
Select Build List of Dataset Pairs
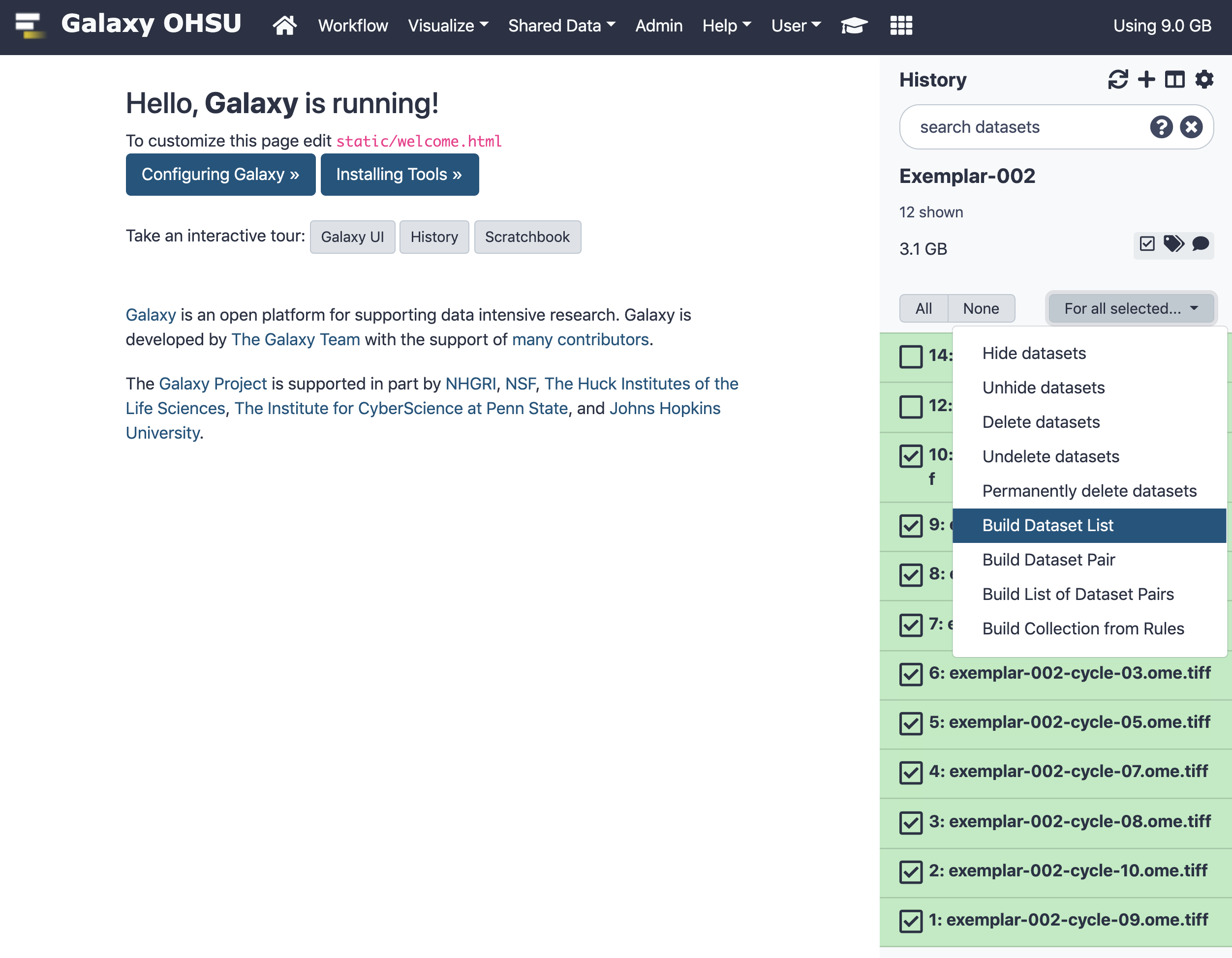(1089, 594)
